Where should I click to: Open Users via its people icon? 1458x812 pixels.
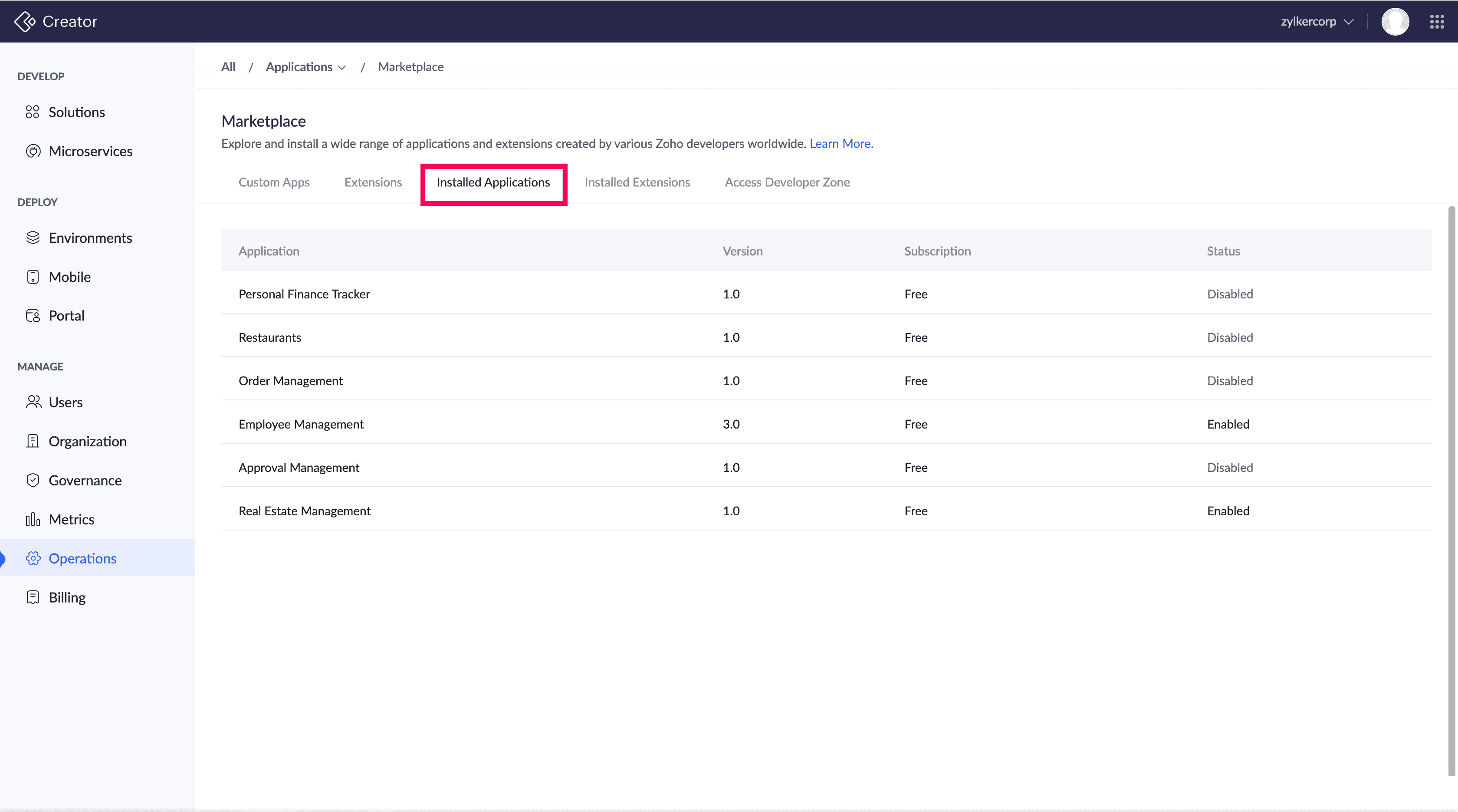pos(33,403)
